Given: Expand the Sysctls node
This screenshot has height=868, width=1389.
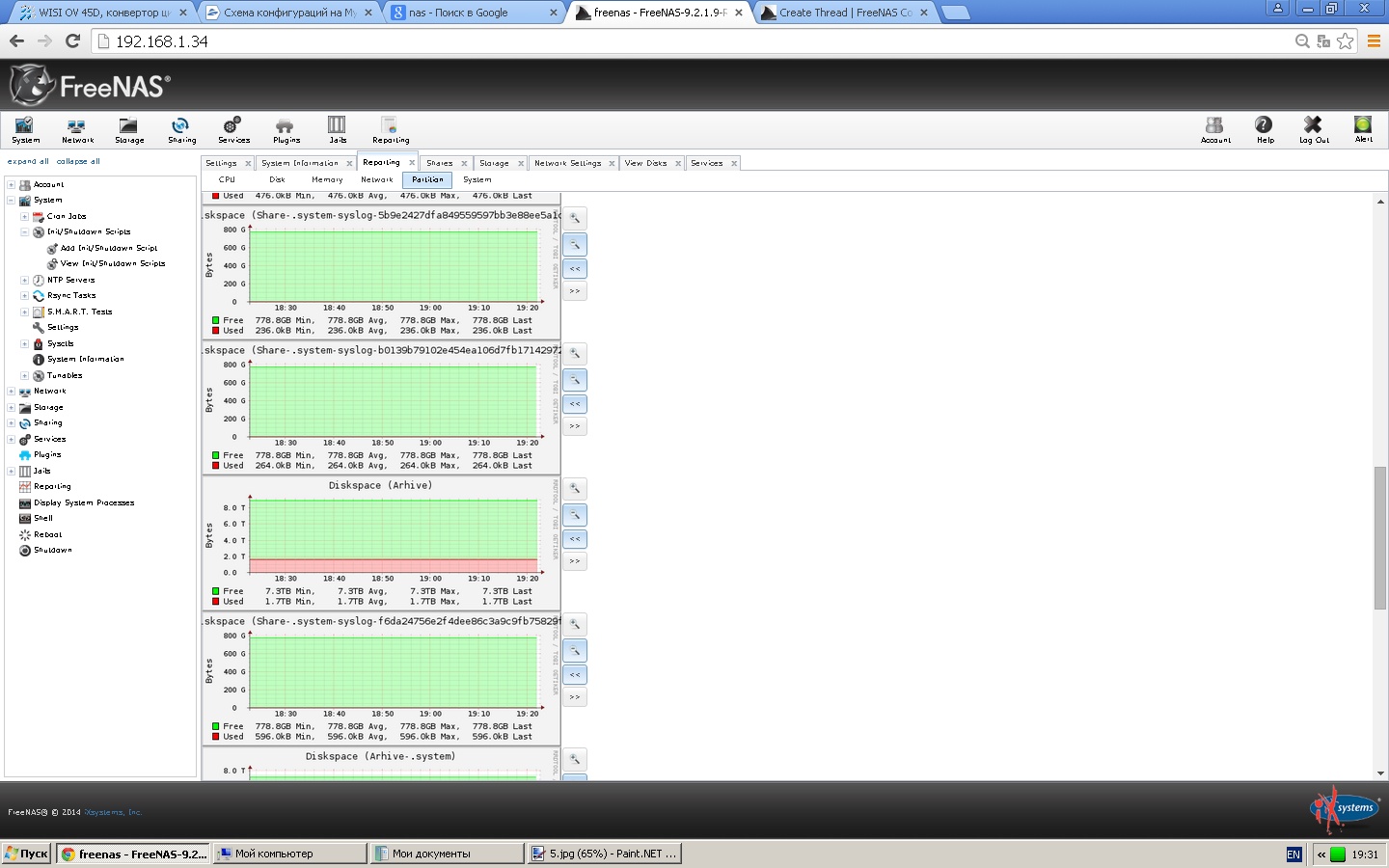Looking at the screenshot, I should click(x=24, y=343).
